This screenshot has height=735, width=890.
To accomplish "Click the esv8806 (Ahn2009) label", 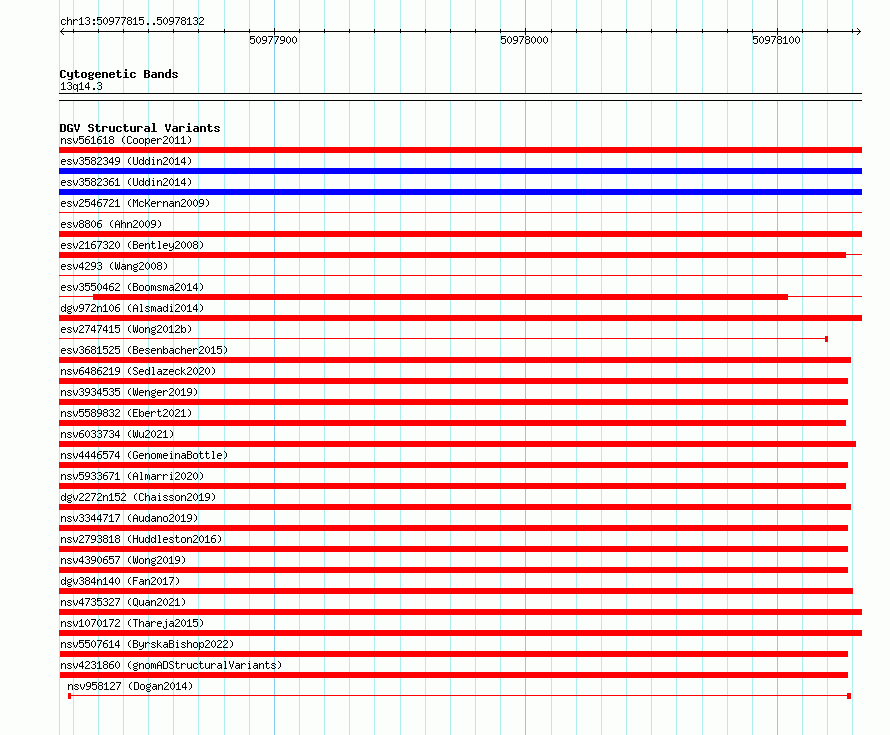I will point(111,224).
